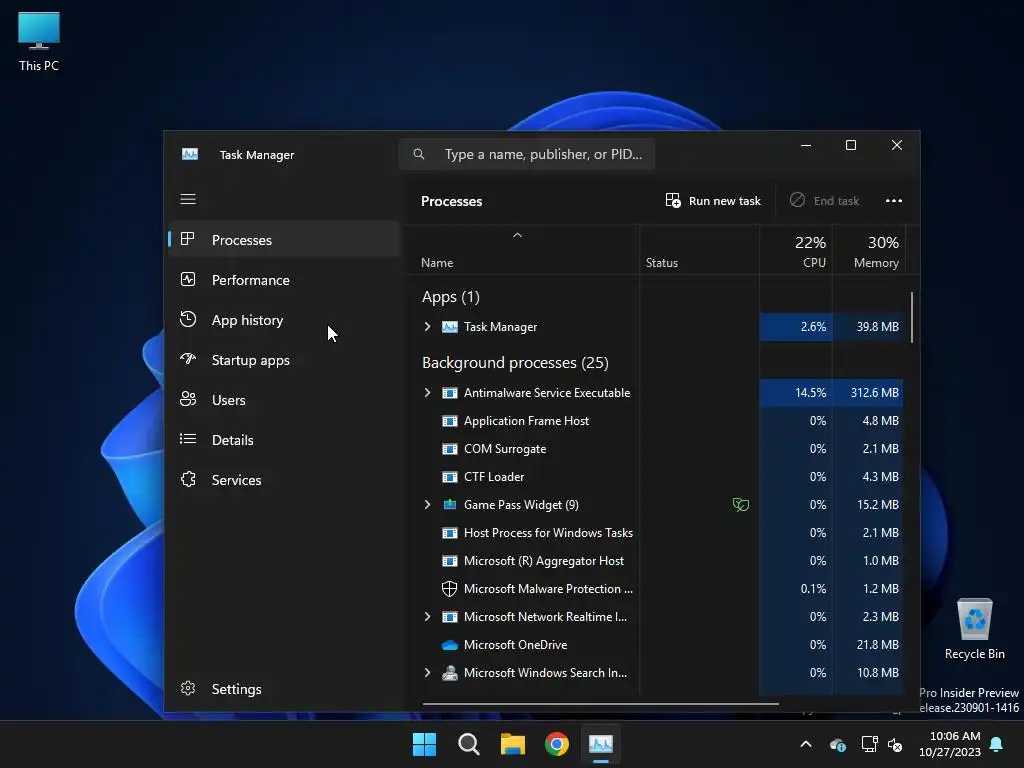The image size is (1024, 768).
Task: Open the Startup apps page
Action: pyautogui.click(x=284, y=360)
